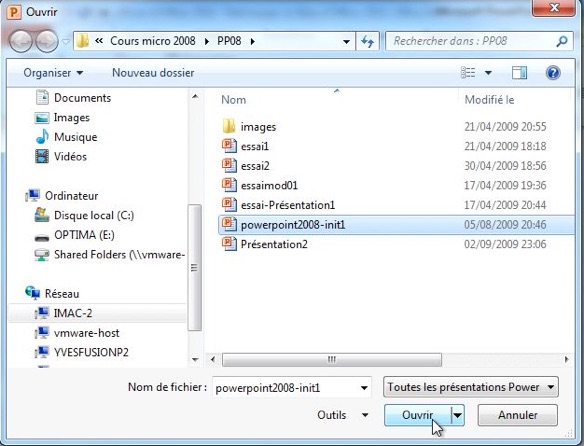Click the sidebar vertical scrollbar thumb
584x446 pixels.
click(x=194, y=268)
